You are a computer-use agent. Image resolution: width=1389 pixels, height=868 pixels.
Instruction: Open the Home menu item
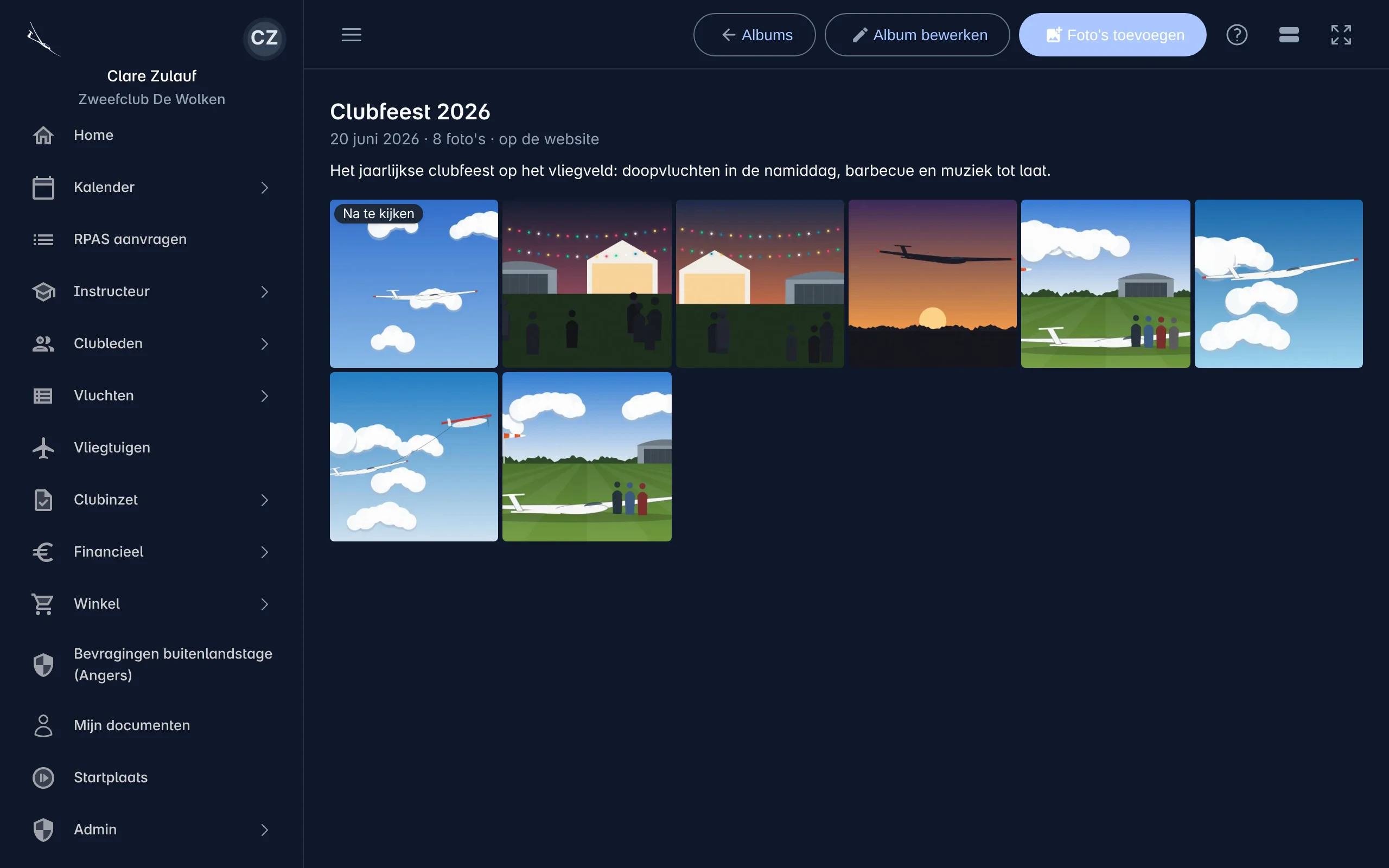point(151,136)
